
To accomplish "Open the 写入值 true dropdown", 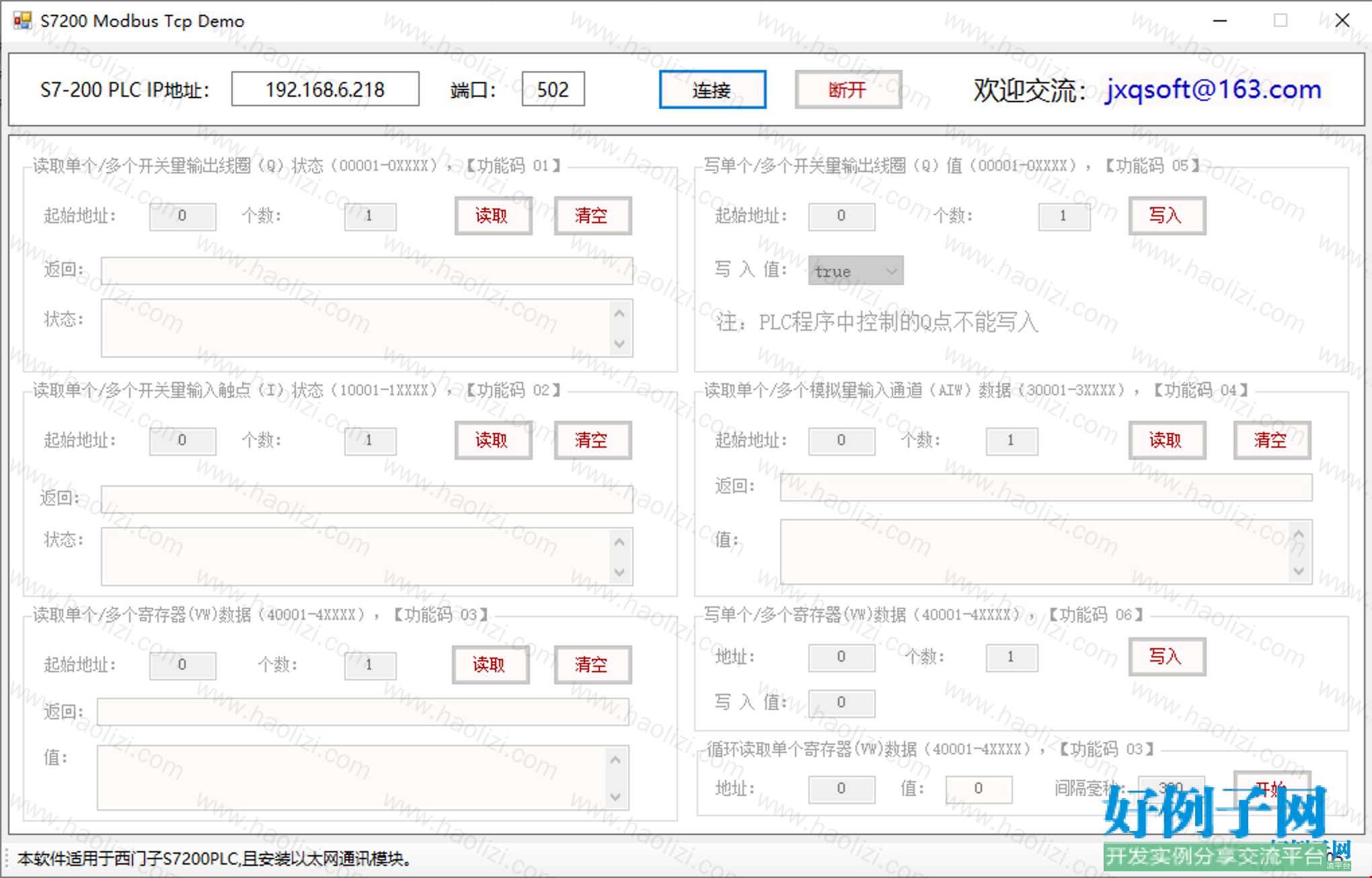I will pyautogui.click(x=855, y=271).
